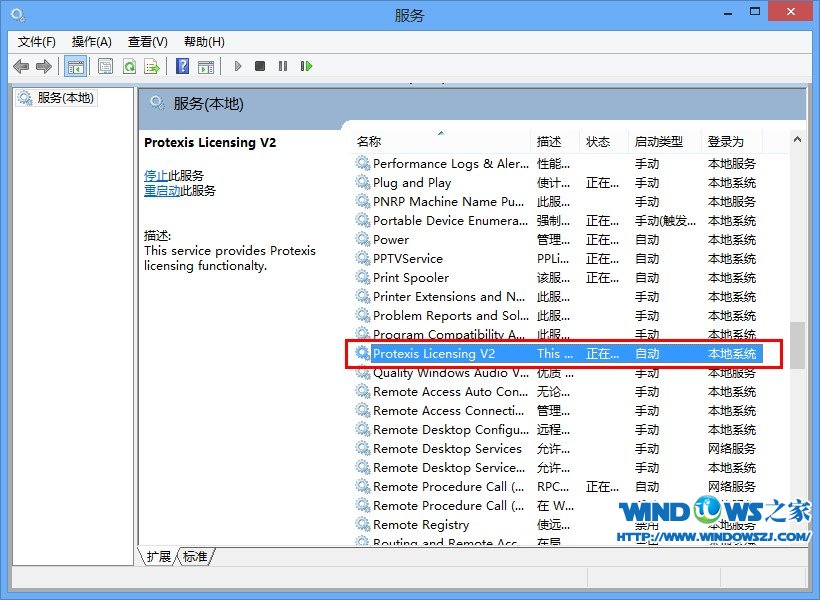Click the blue Help toolbar icon
Screen dimensions: 820x600
[x=182, y=66]
